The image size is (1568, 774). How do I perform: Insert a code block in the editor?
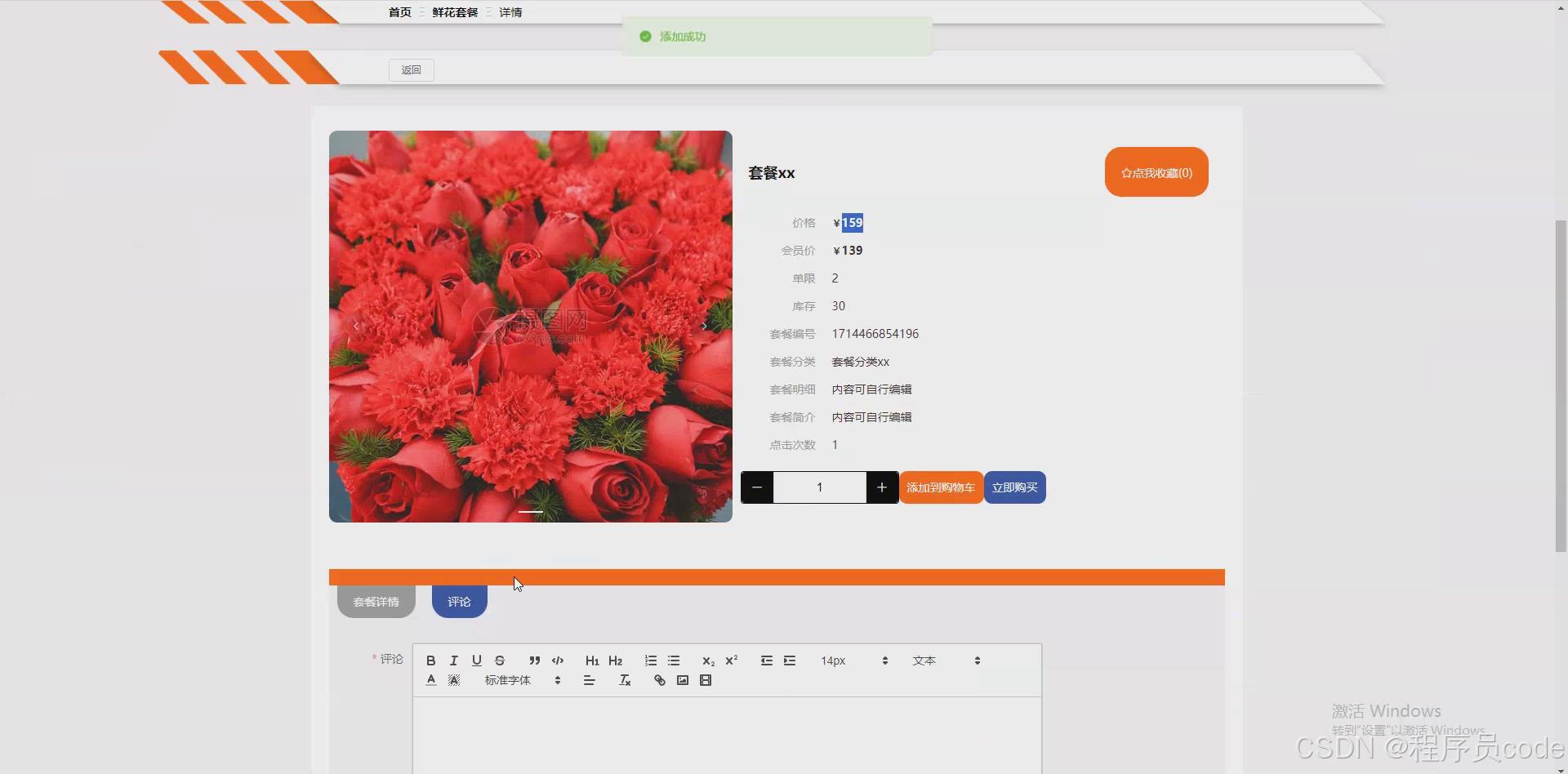point(558,661)
